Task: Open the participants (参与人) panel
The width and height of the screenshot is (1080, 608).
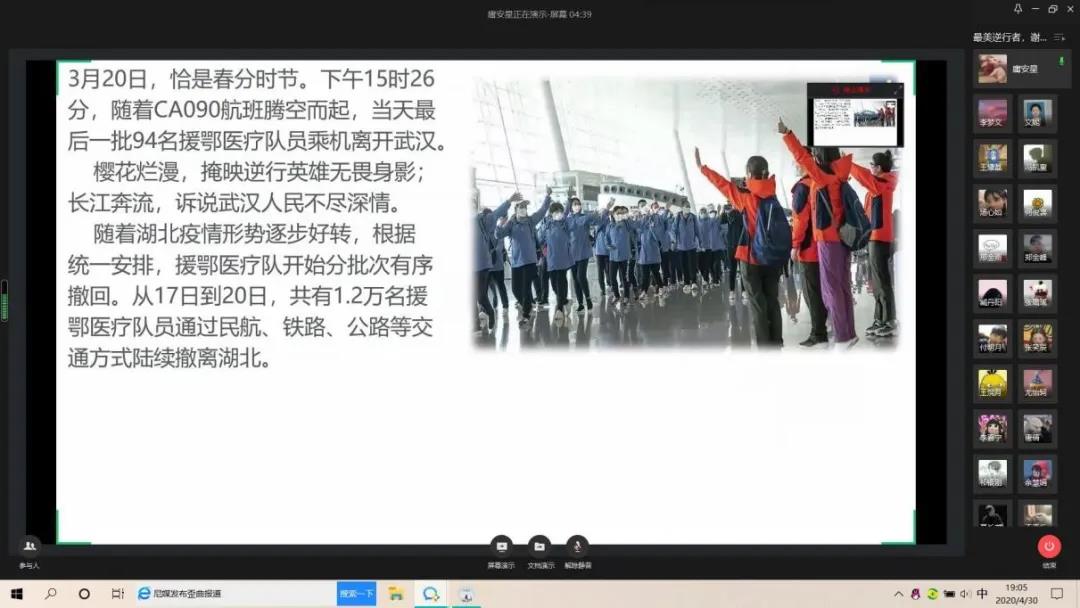Action: [x=30, y=546]
